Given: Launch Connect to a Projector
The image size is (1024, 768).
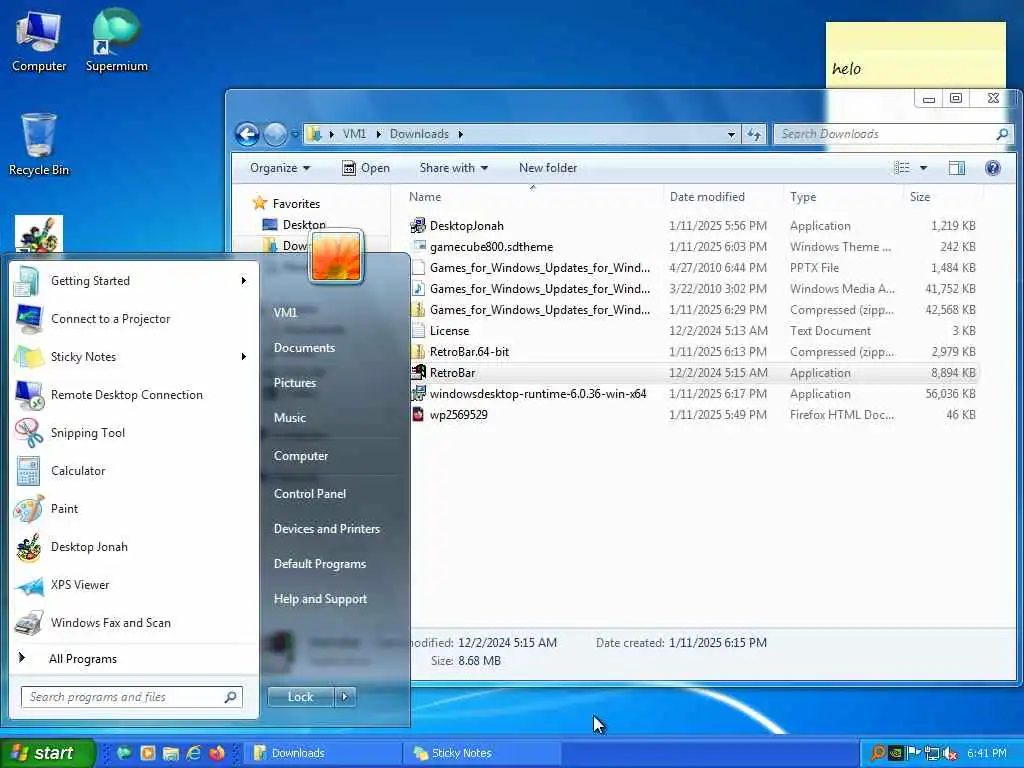Looking at the screenshot, I should pyautogui.click(x=133, y=319).
